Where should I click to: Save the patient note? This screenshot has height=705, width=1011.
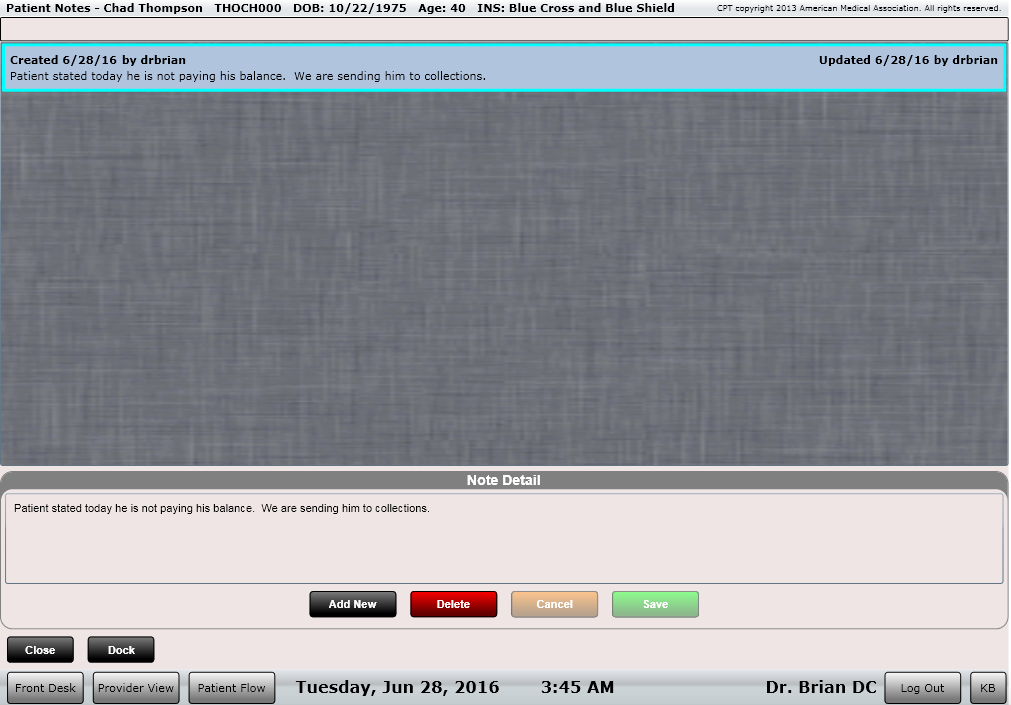[x=655, y=604]
